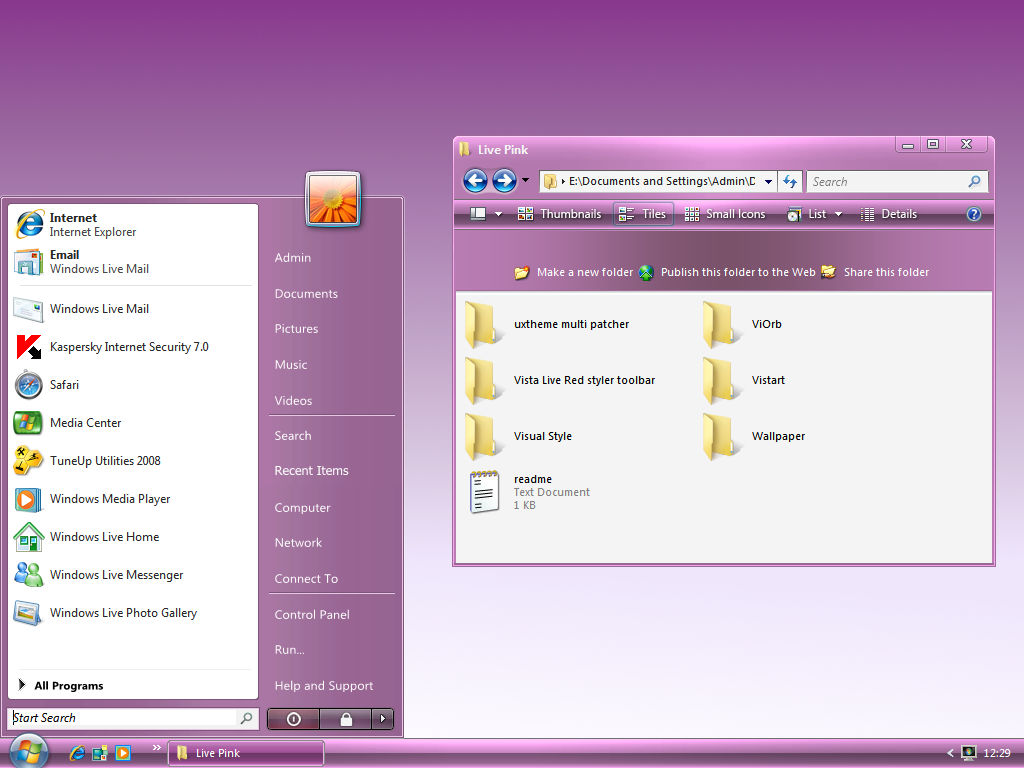Image resolution: width=1024 pixels, height=768 pixels.
Task: Click Share this folder link
Action: 885,272
